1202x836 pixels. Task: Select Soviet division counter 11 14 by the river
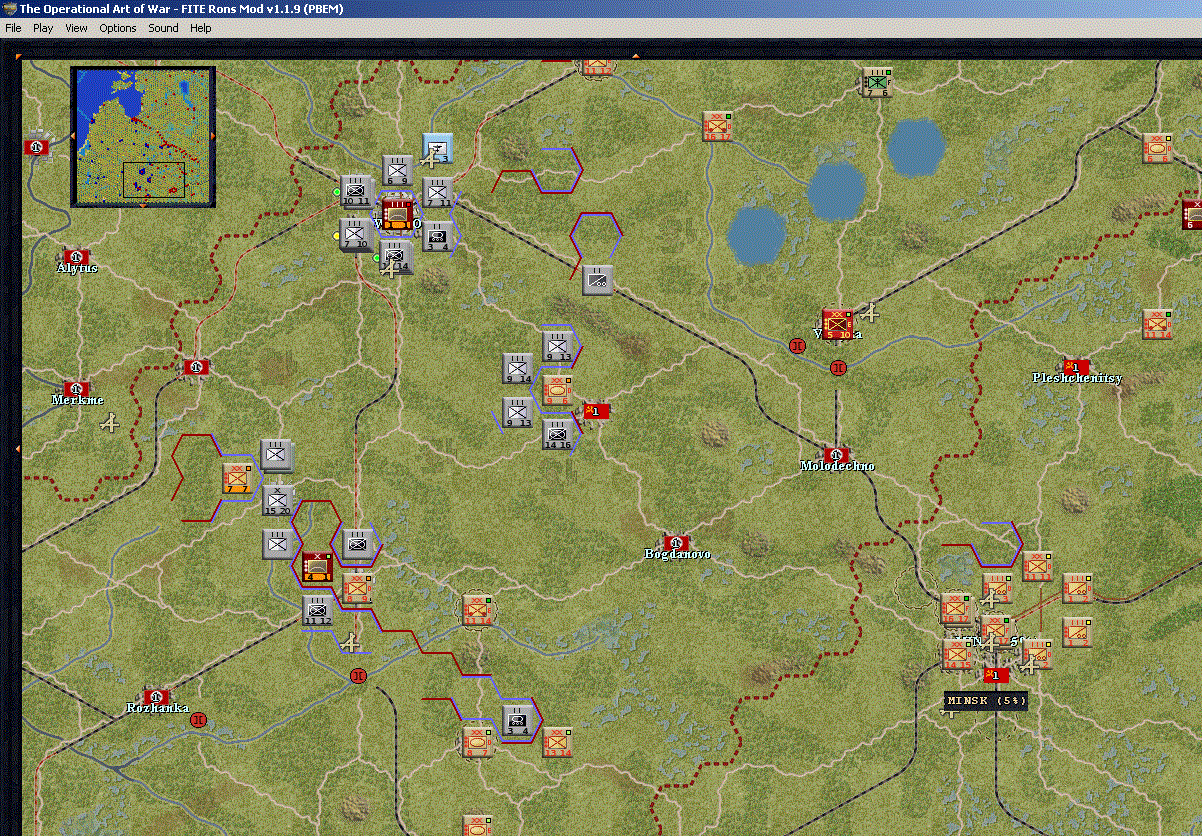(477, 609)
